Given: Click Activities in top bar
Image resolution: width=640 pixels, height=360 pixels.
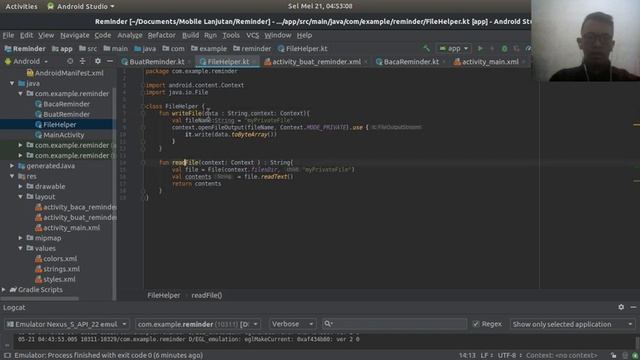Looking at the screenshot, I should (x=21, y=7).
